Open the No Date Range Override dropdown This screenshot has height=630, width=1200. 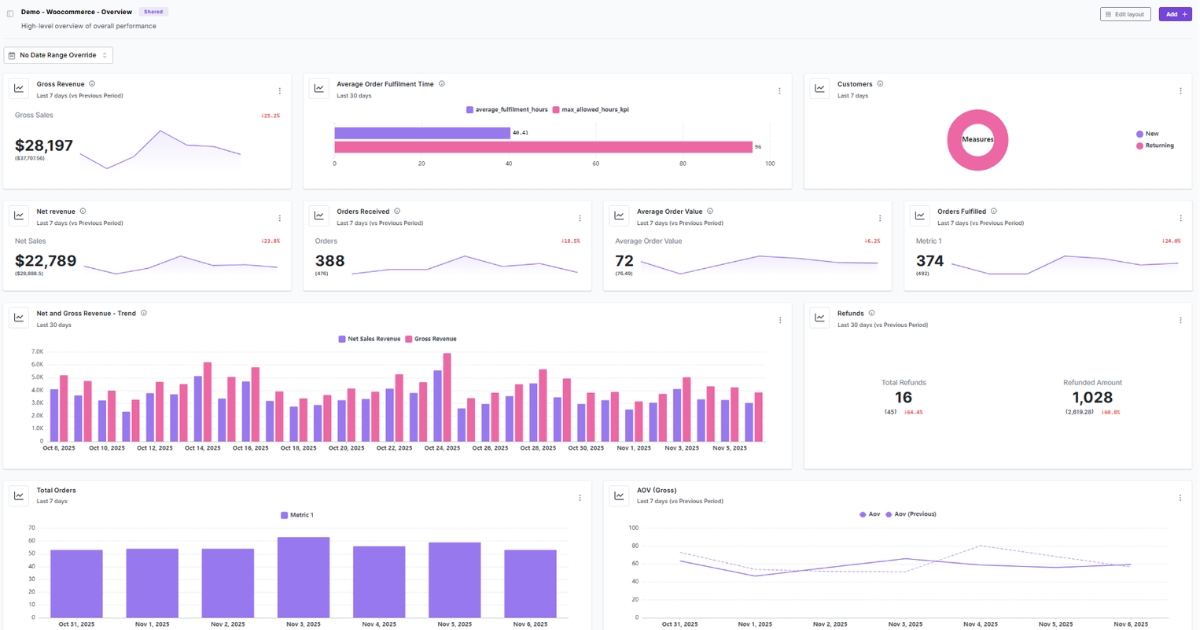click(59, 54)
